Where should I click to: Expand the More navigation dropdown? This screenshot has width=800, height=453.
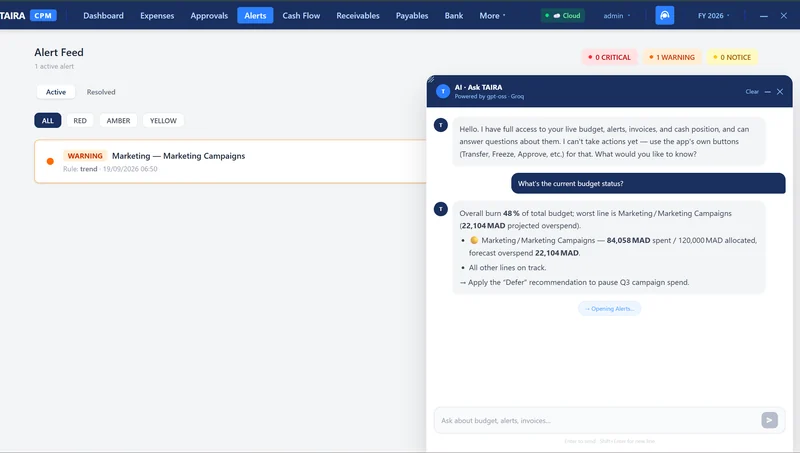[x=492, y=15]
